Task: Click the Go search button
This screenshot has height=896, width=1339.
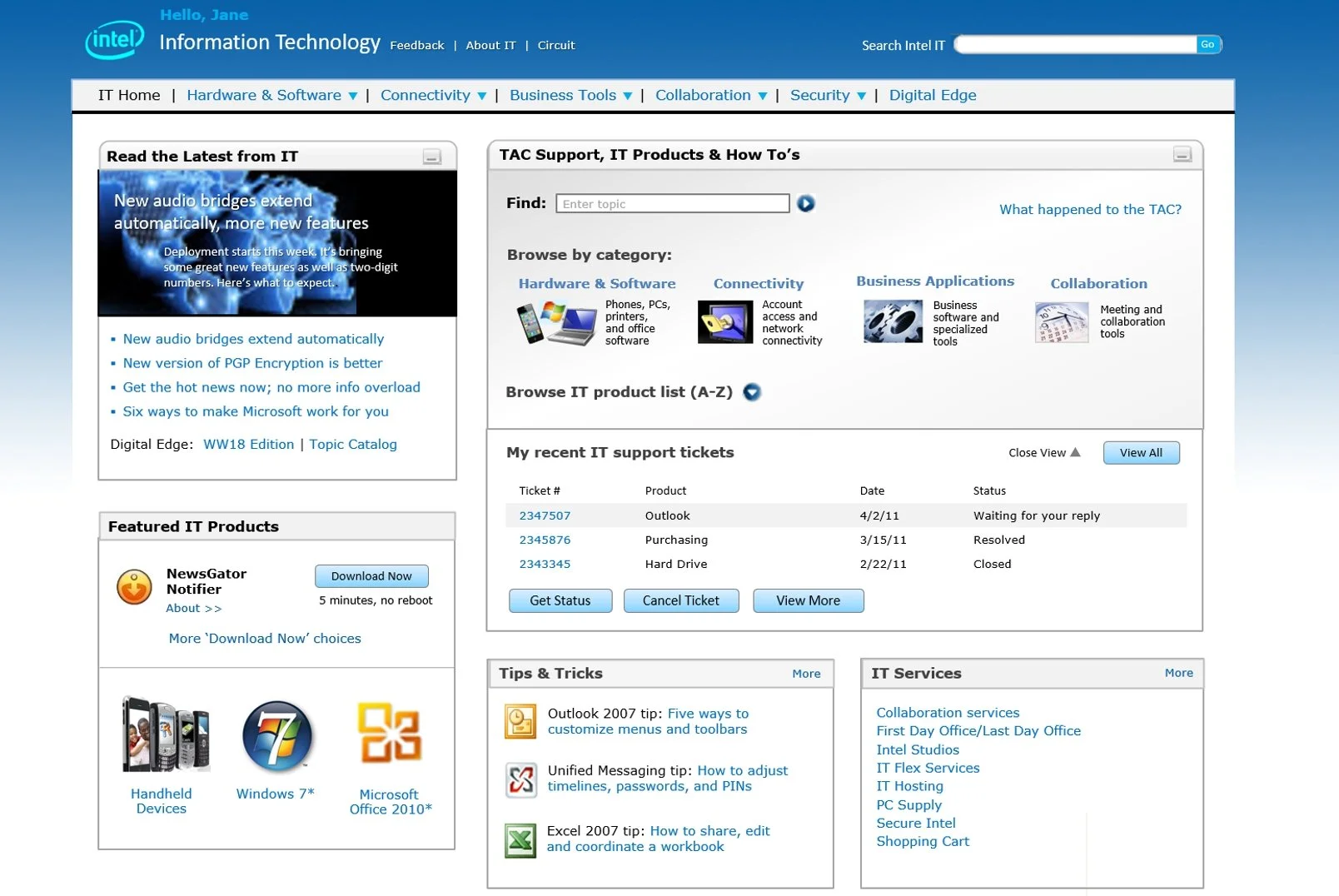Action: [1207, 44]
